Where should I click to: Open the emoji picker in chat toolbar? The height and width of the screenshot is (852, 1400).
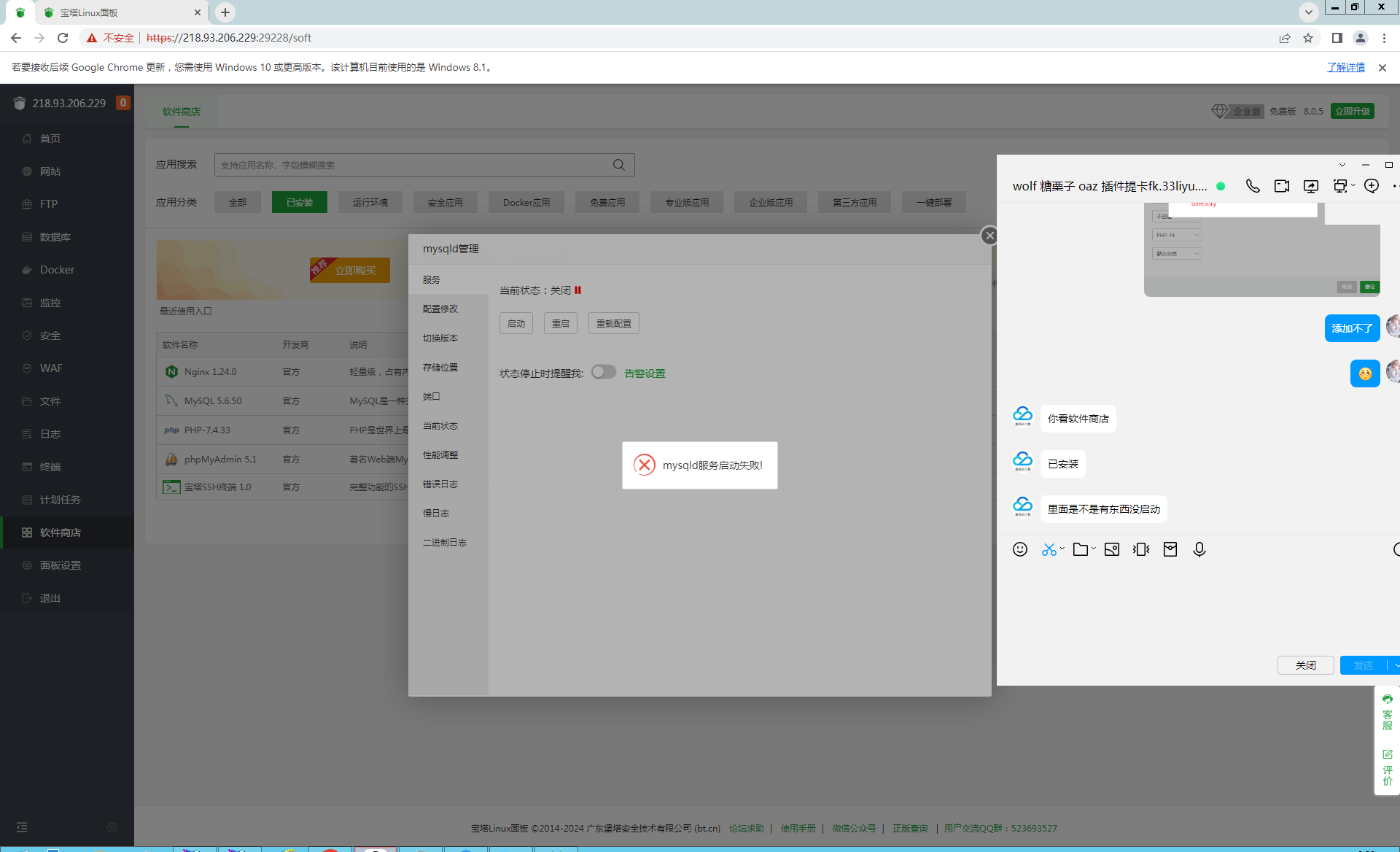pyautogui.click(x=1020, y=549)
